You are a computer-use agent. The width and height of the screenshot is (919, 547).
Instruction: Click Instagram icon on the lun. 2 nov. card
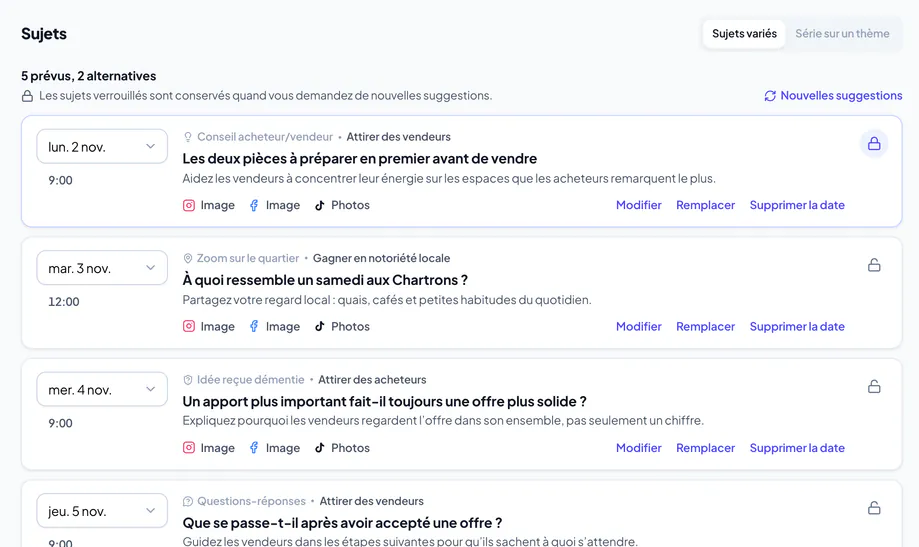pos(189,205)
